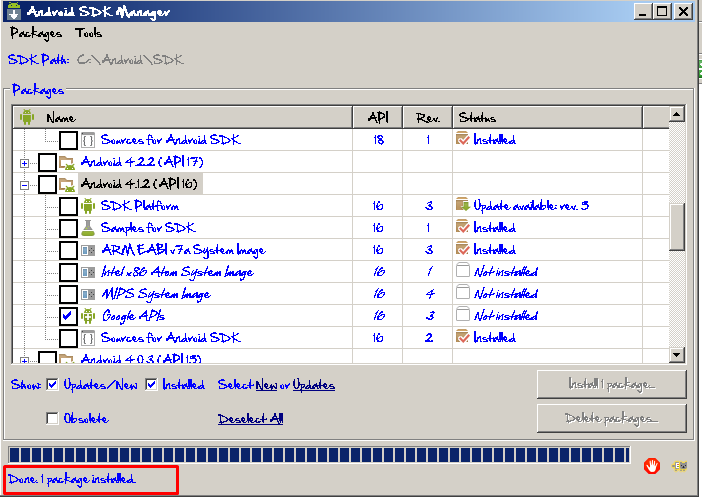Click the installed status icon for ARM EABI image

coord(462,248)
